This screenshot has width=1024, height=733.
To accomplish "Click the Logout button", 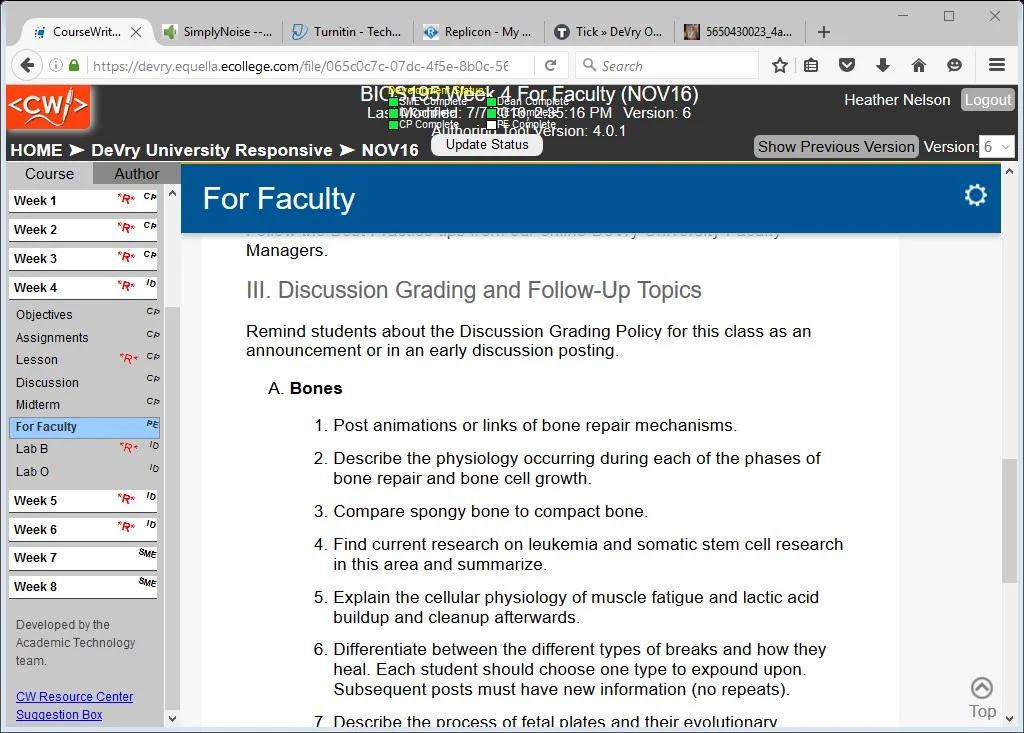I will pyautogui.click(x=987, y=100).
